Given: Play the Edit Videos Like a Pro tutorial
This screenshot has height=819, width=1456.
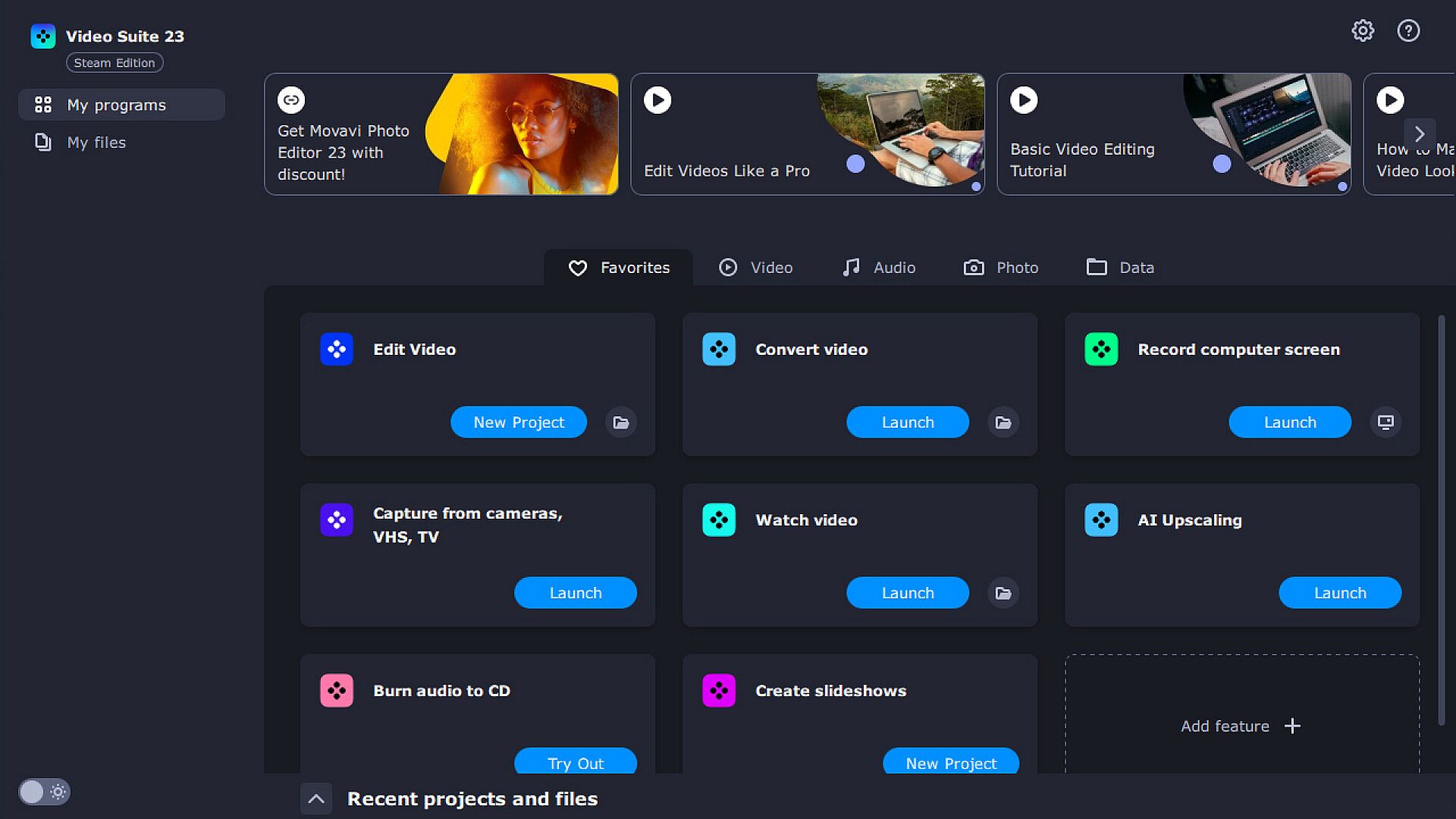Looking at the screenshot, I should tap(657, 100).
